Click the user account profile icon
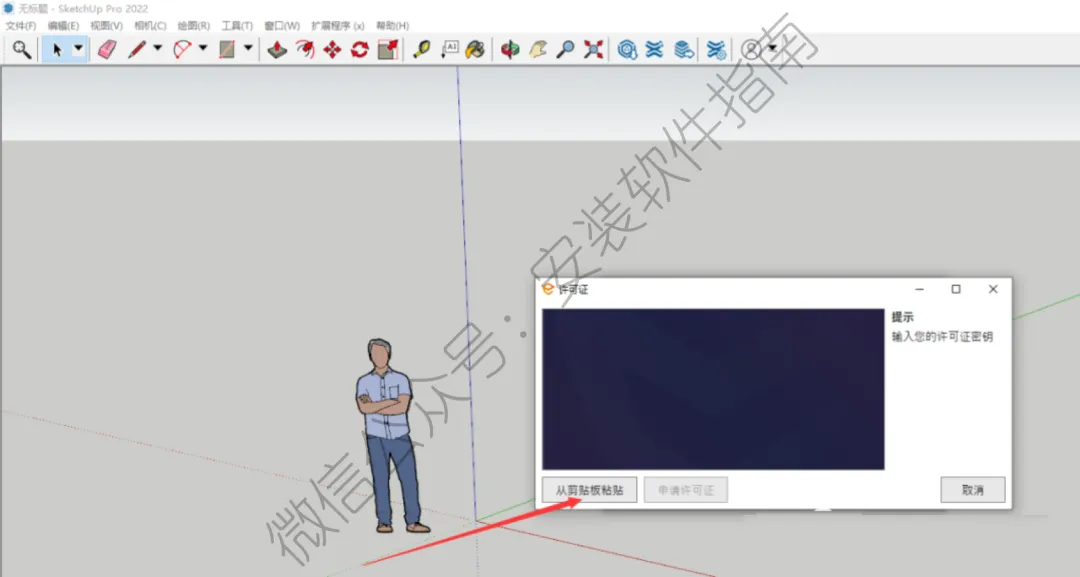Screen dimensions: 1080x577 751,50
